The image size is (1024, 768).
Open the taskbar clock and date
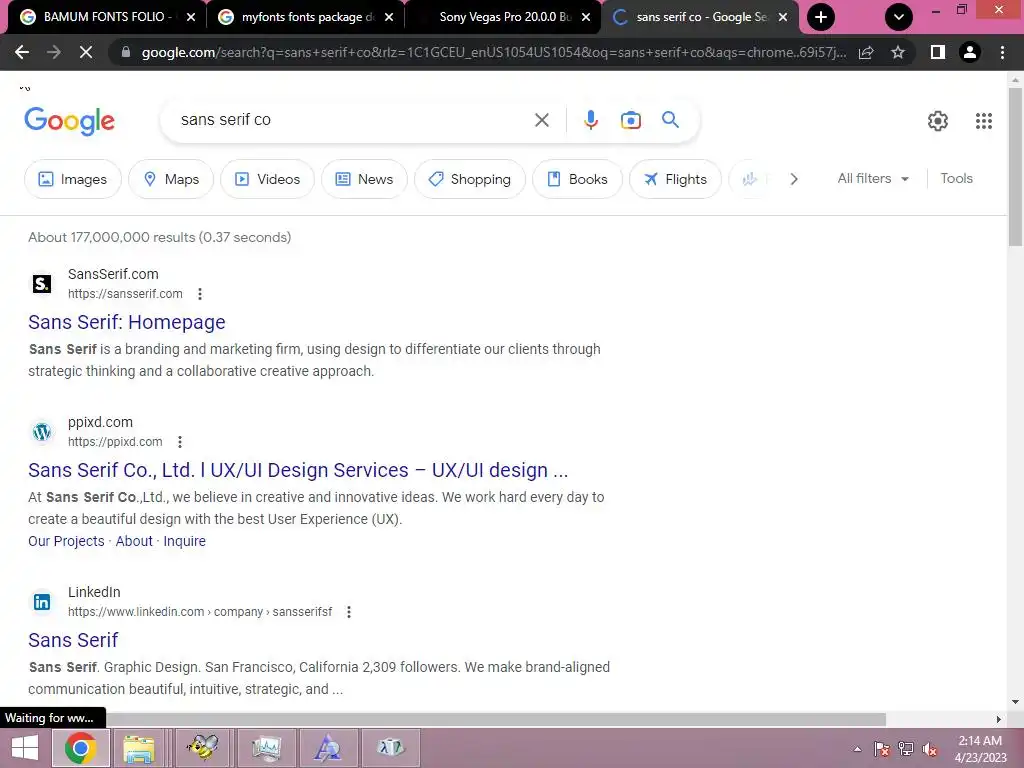pos(980,749)
